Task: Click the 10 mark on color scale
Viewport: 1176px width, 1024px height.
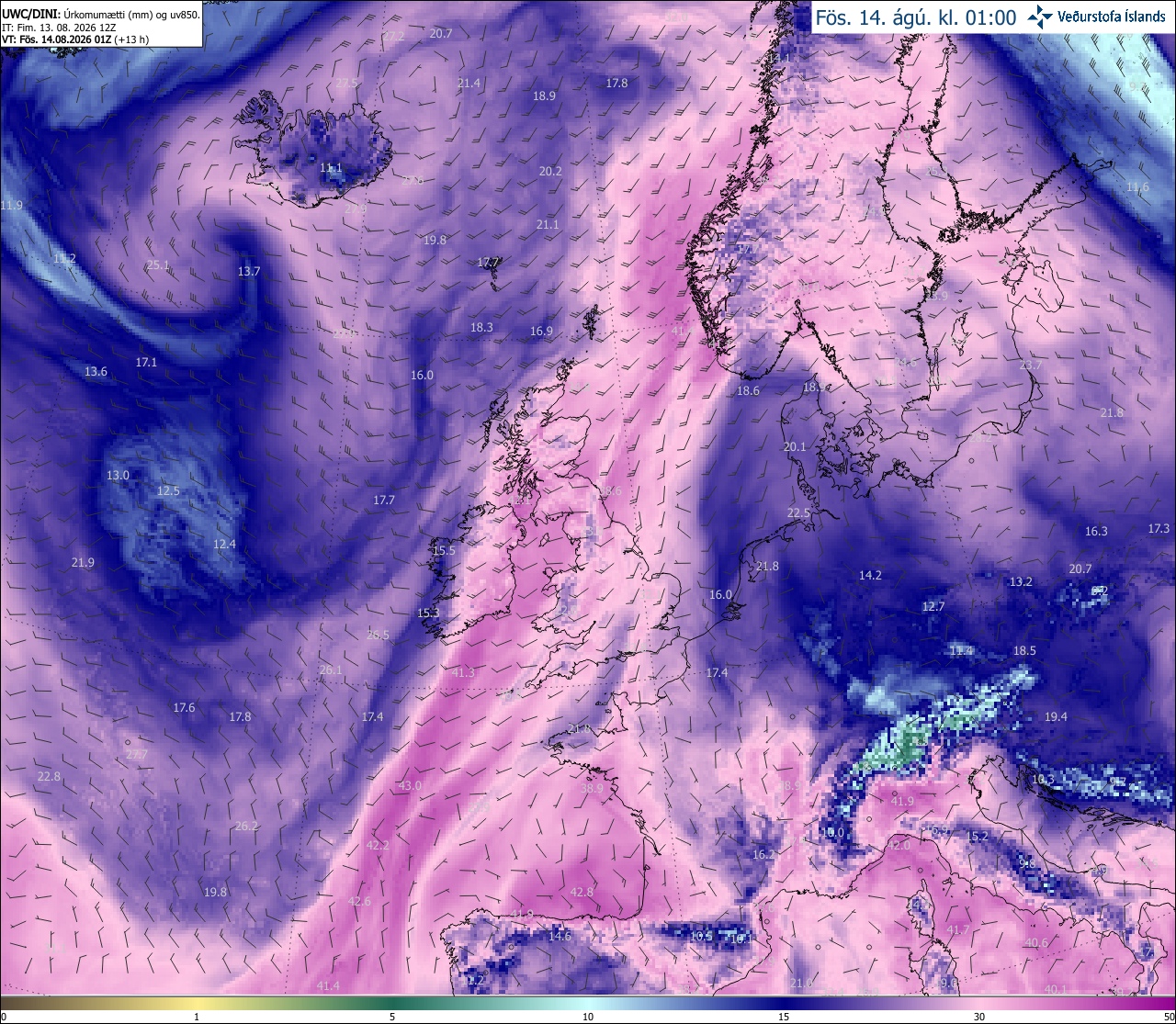Action: (588, 1017)
